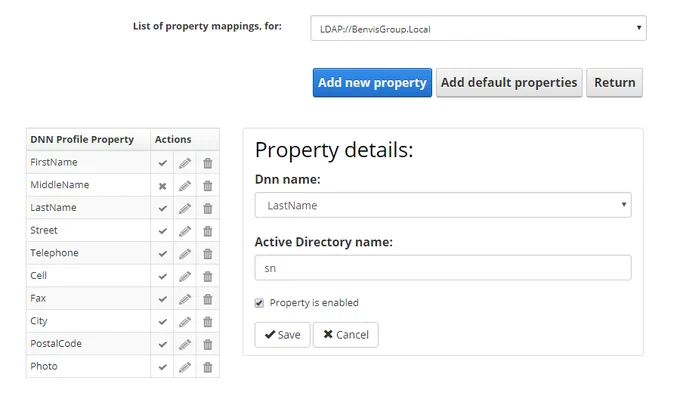The height and width of the screenshot is (393, 680).
Task: Click the Return button
Action: 615,82
